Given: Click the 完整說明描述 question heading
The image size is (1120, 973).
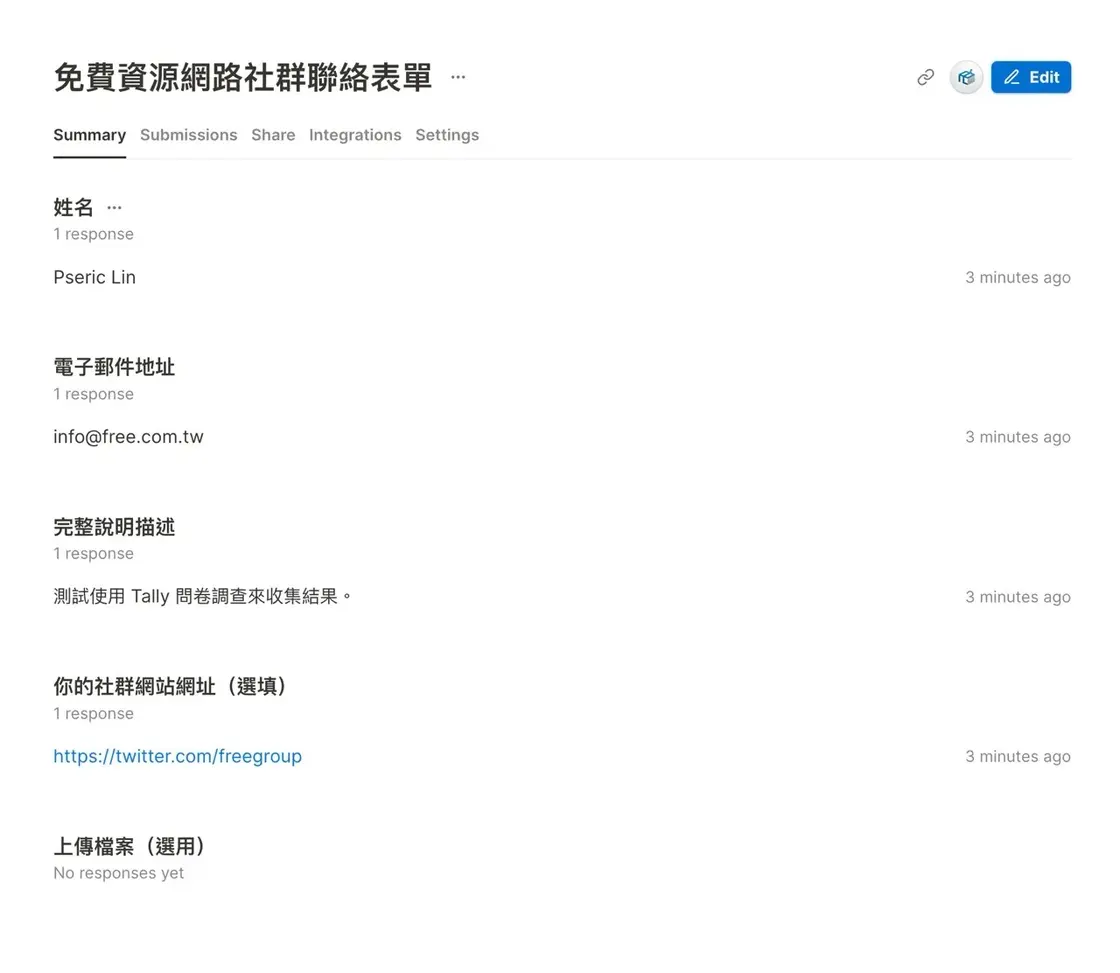Looking at the screenshot, I should point(114,527).
